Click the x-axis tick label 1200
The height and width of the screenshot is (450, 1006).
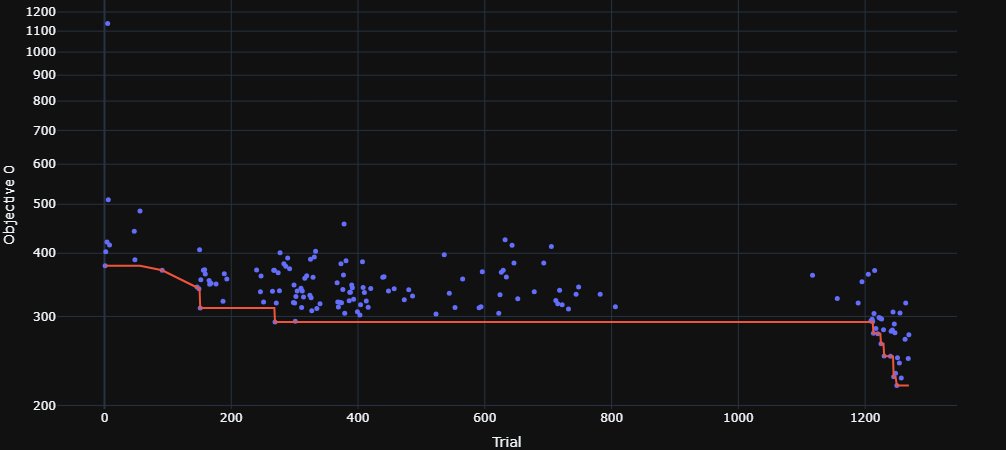click(x=865, y=418)
